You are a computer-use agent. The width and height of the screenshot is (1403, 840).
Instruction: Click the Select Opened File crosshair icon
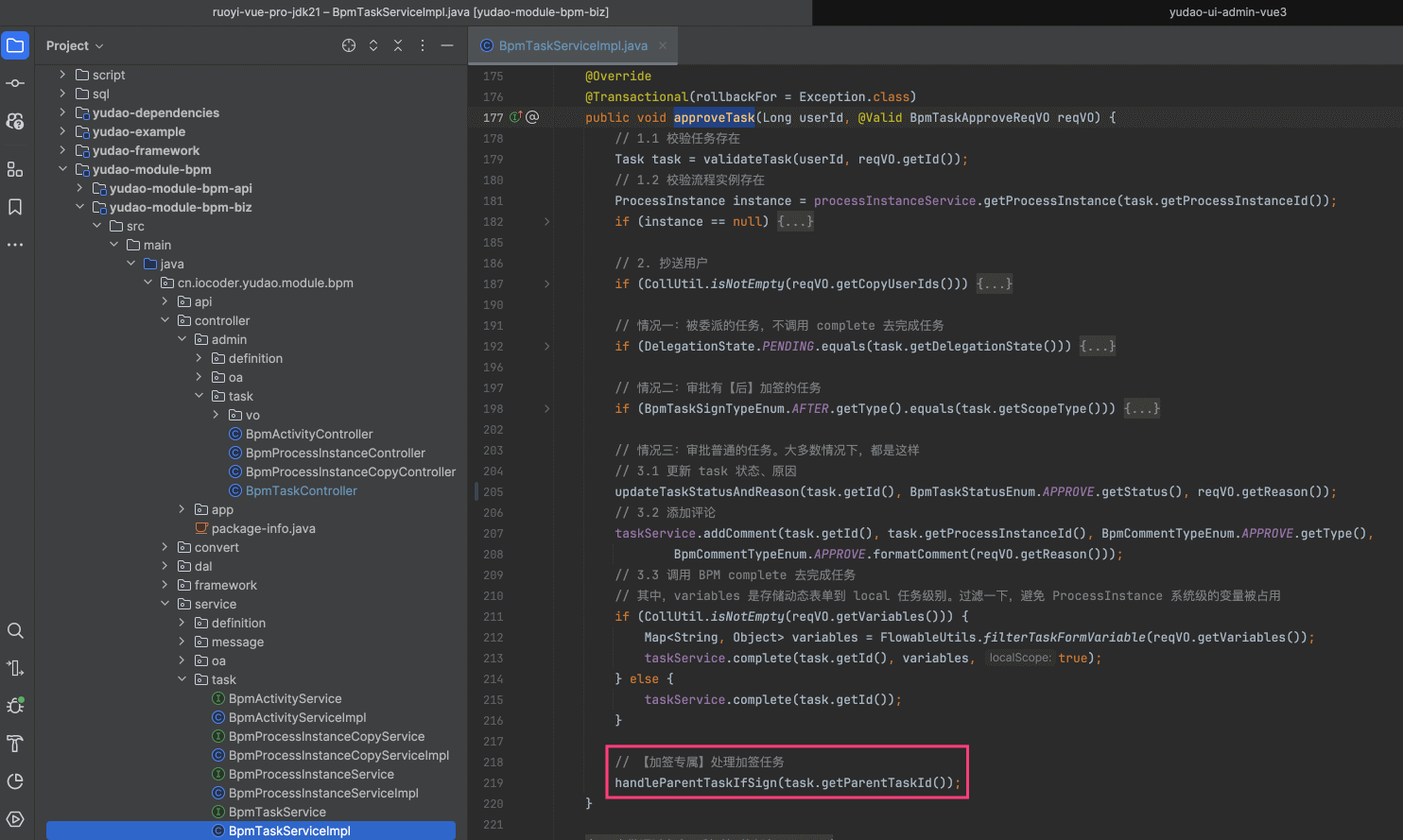pyautogui.click(x=349, y=45)
